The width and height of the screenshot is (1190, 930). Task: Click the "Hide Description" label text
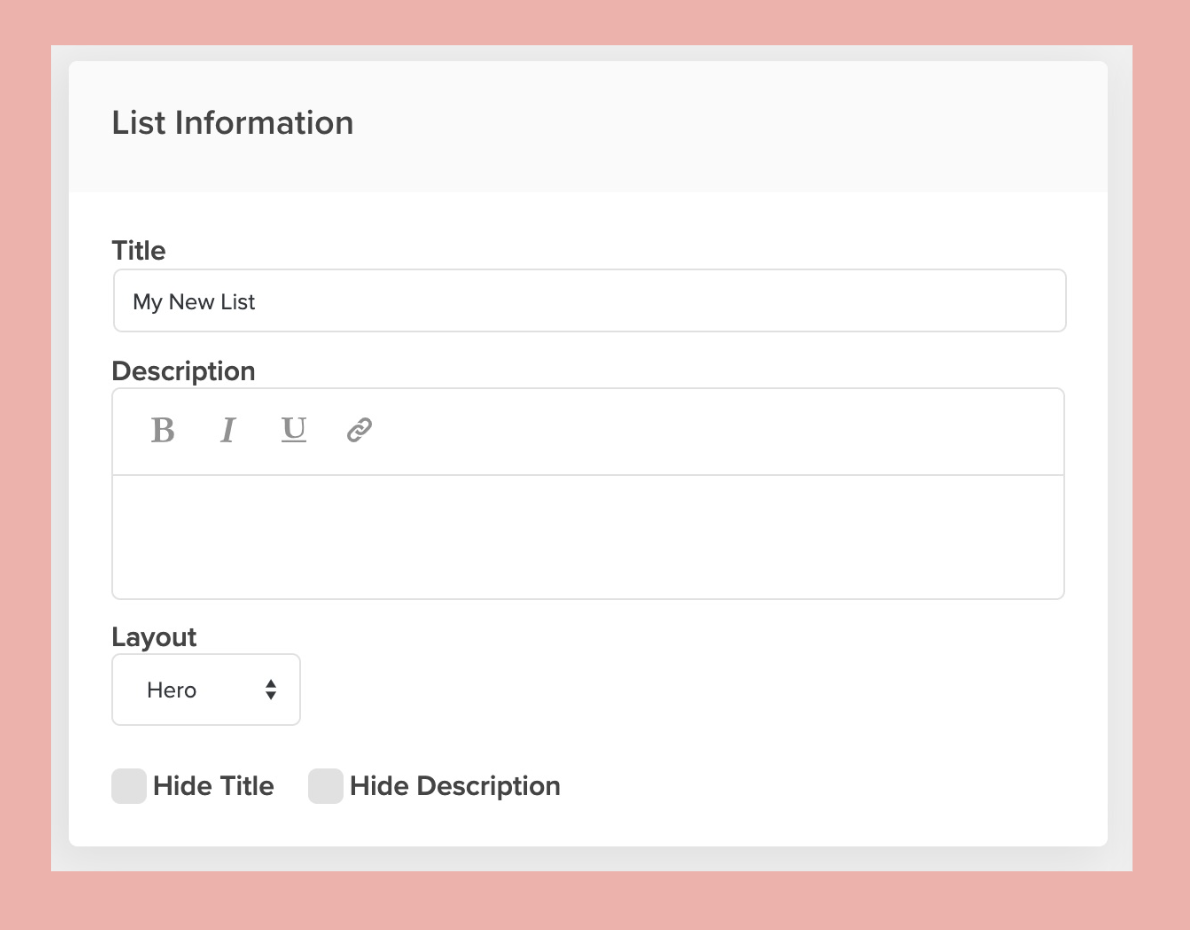[455, 786]
